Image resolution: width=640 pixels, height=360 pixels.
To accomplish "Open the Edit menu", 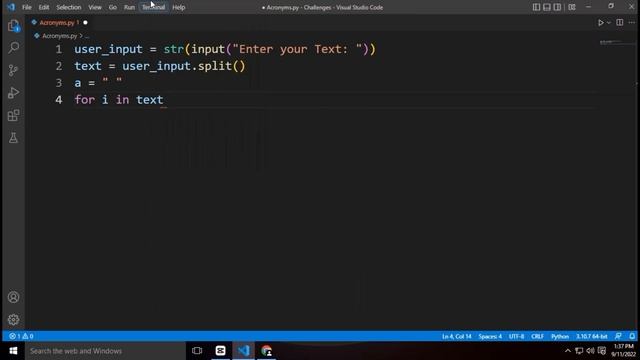I will (x=44, y=7).
